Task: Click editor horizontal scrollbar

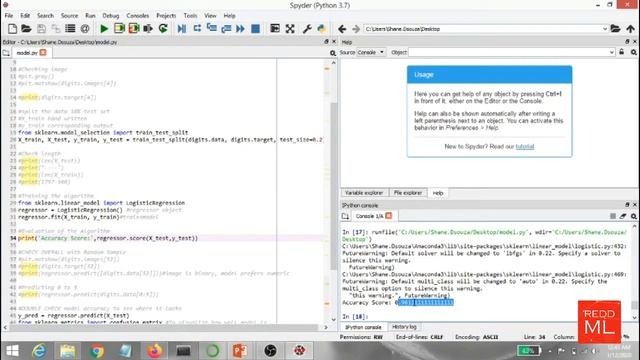Action: click(163, 327)
